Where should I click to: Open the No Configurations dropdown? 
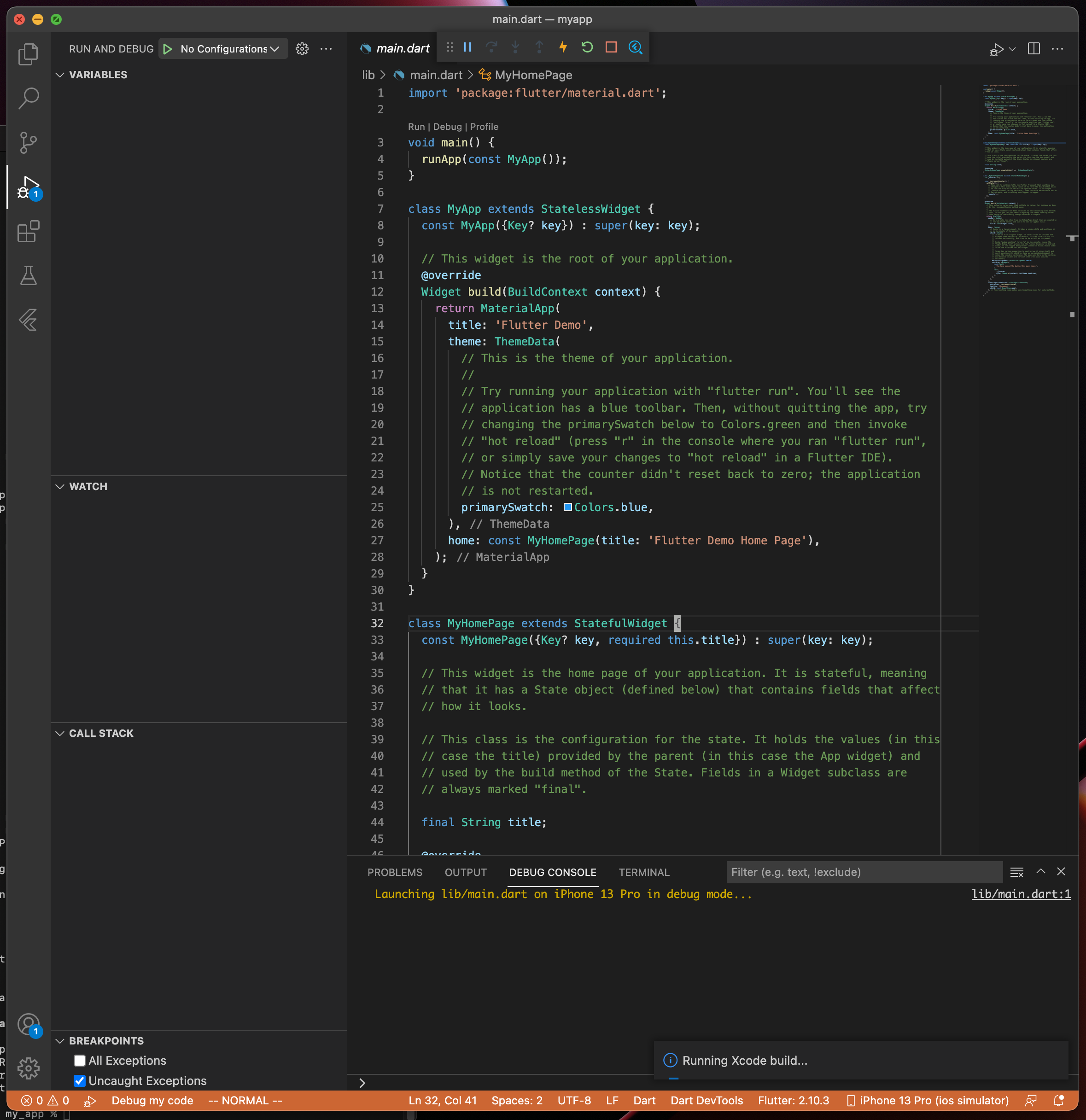click(228, 49)
